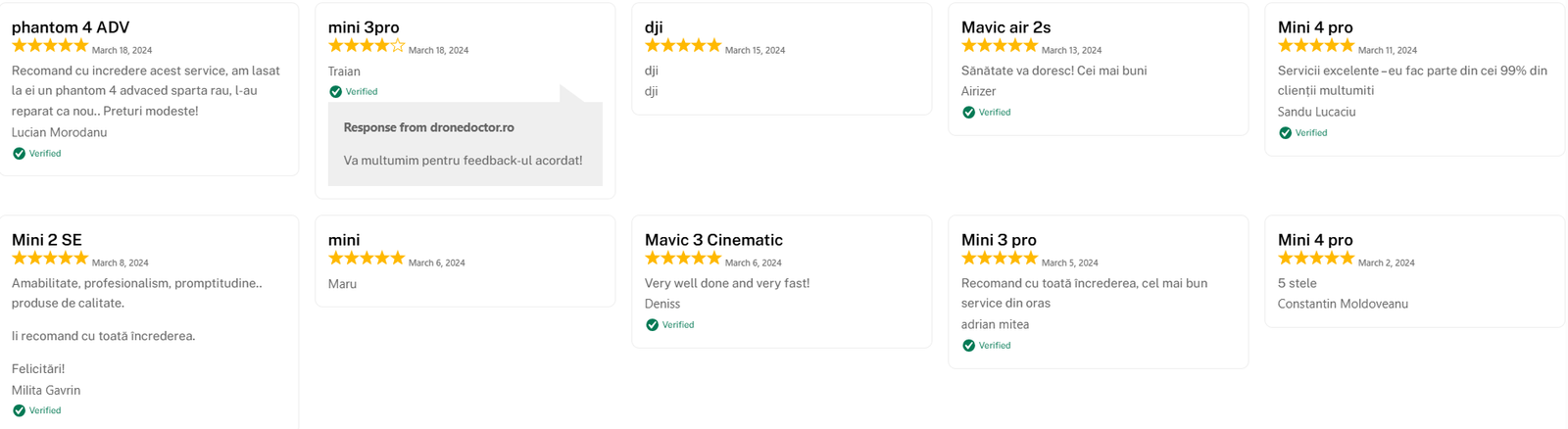Screen dimensions: 1568x429
Task: Click Verified checkmark below Milita Gavrin
Action: tap(19, 411)
